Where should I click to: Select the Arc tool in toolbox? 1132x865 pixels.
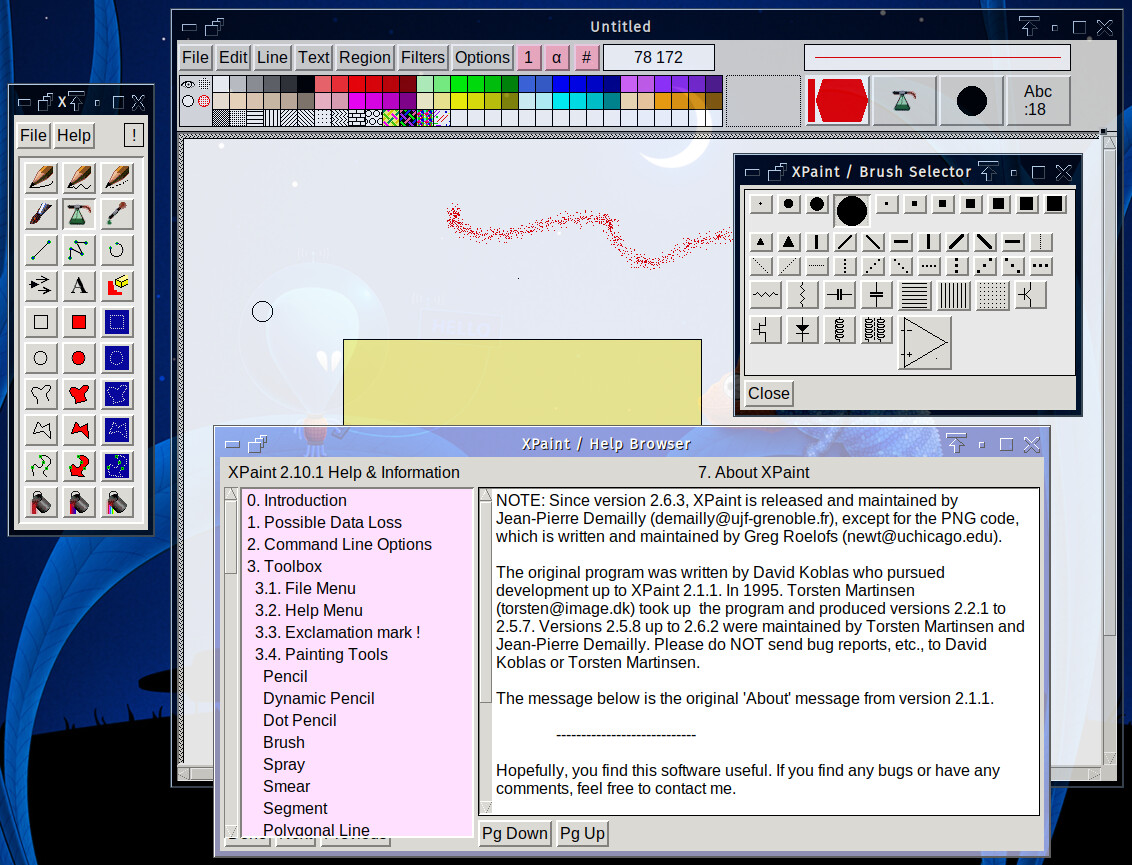coord(116,250)
